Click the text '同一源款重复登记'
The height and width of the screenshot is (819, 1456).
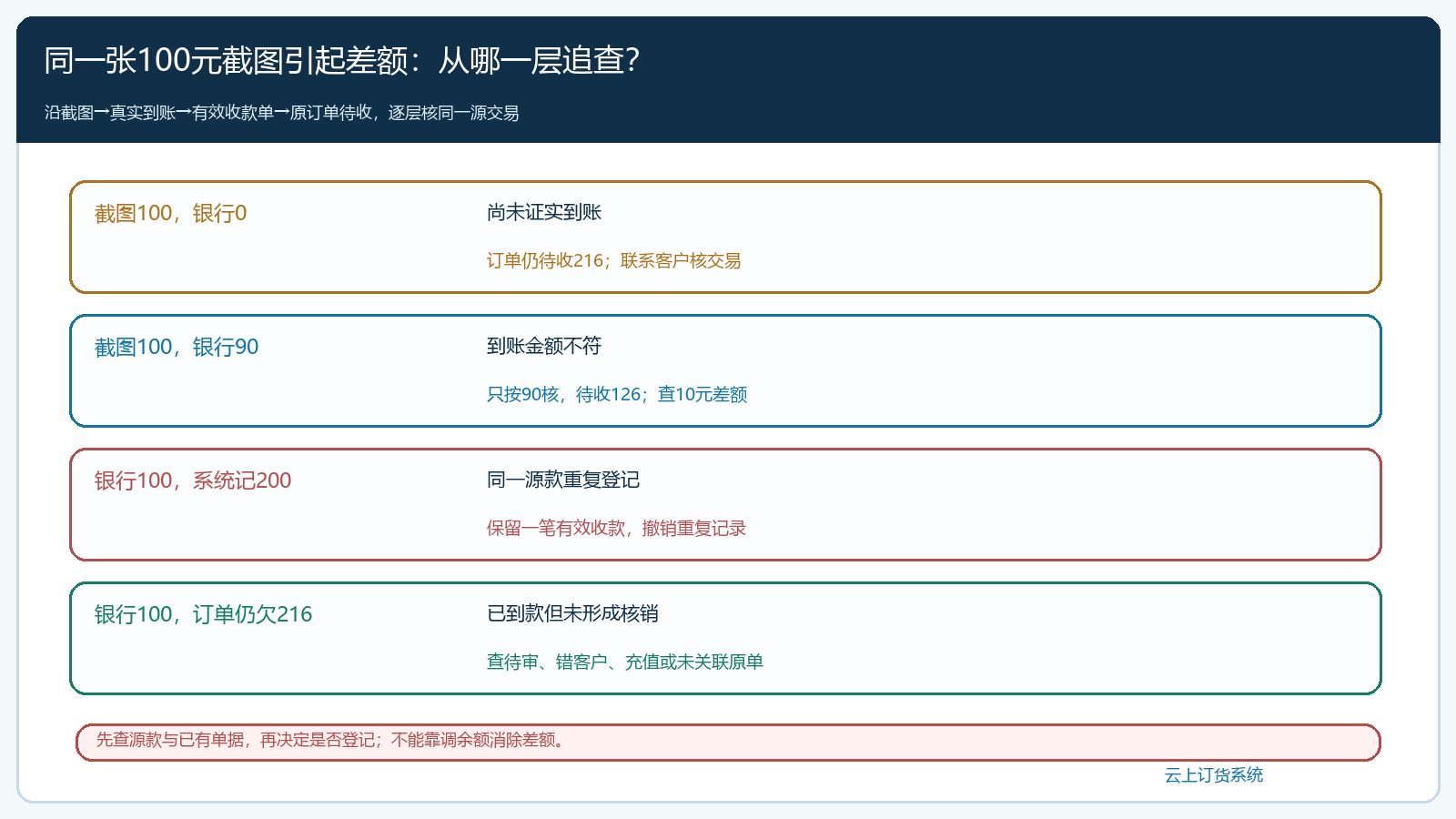click(x=563, y=480)
